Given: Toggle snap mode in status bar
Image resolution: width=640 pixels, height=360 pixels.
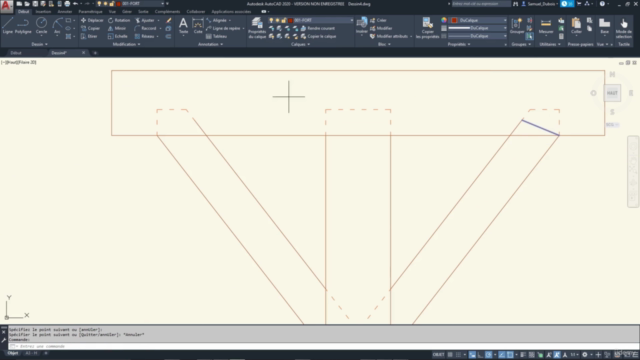Looking at the screenshot, I should point(458,355).
